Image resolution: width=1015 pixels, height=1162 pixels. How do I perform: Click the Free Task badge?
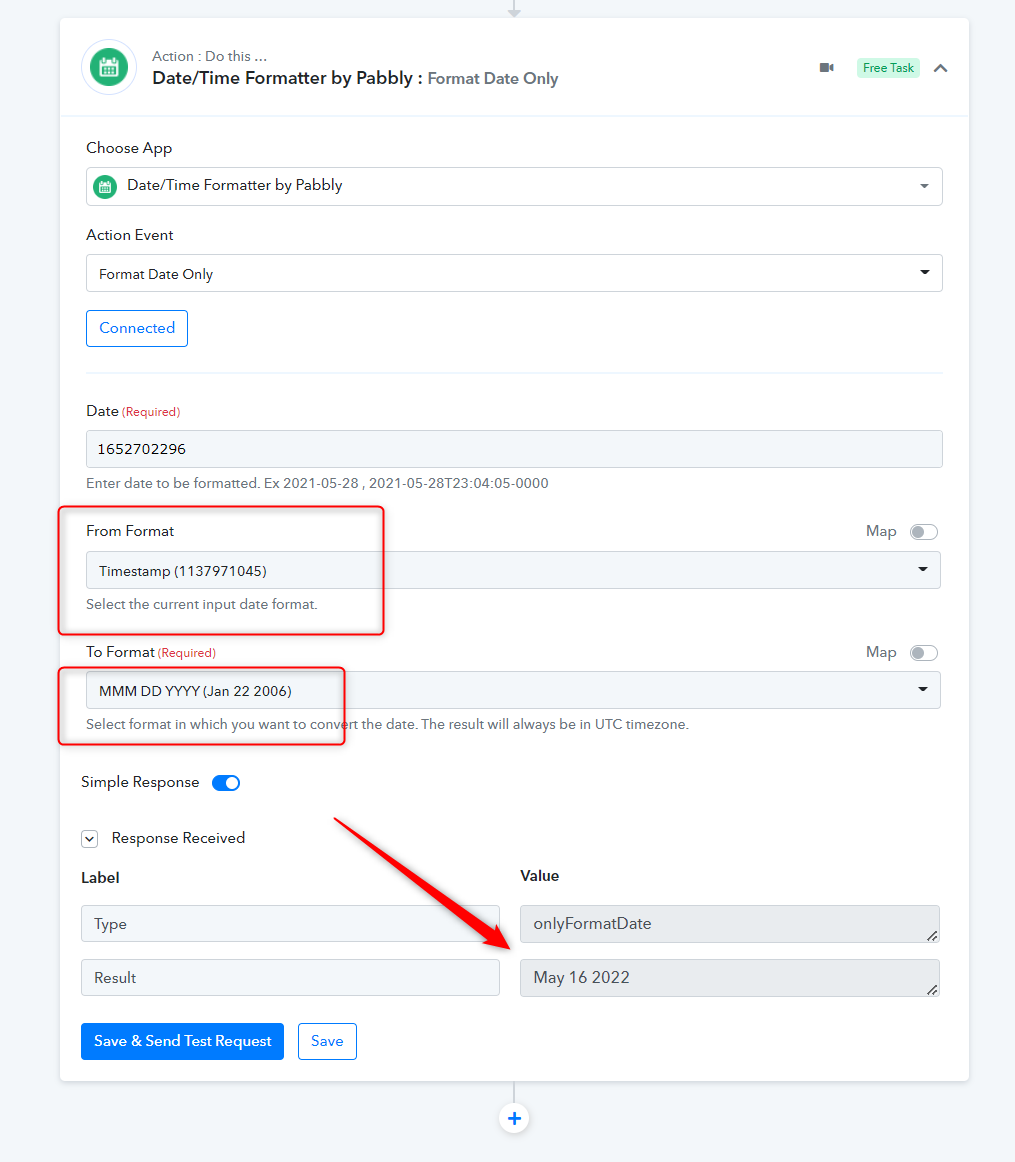(888, 67)
